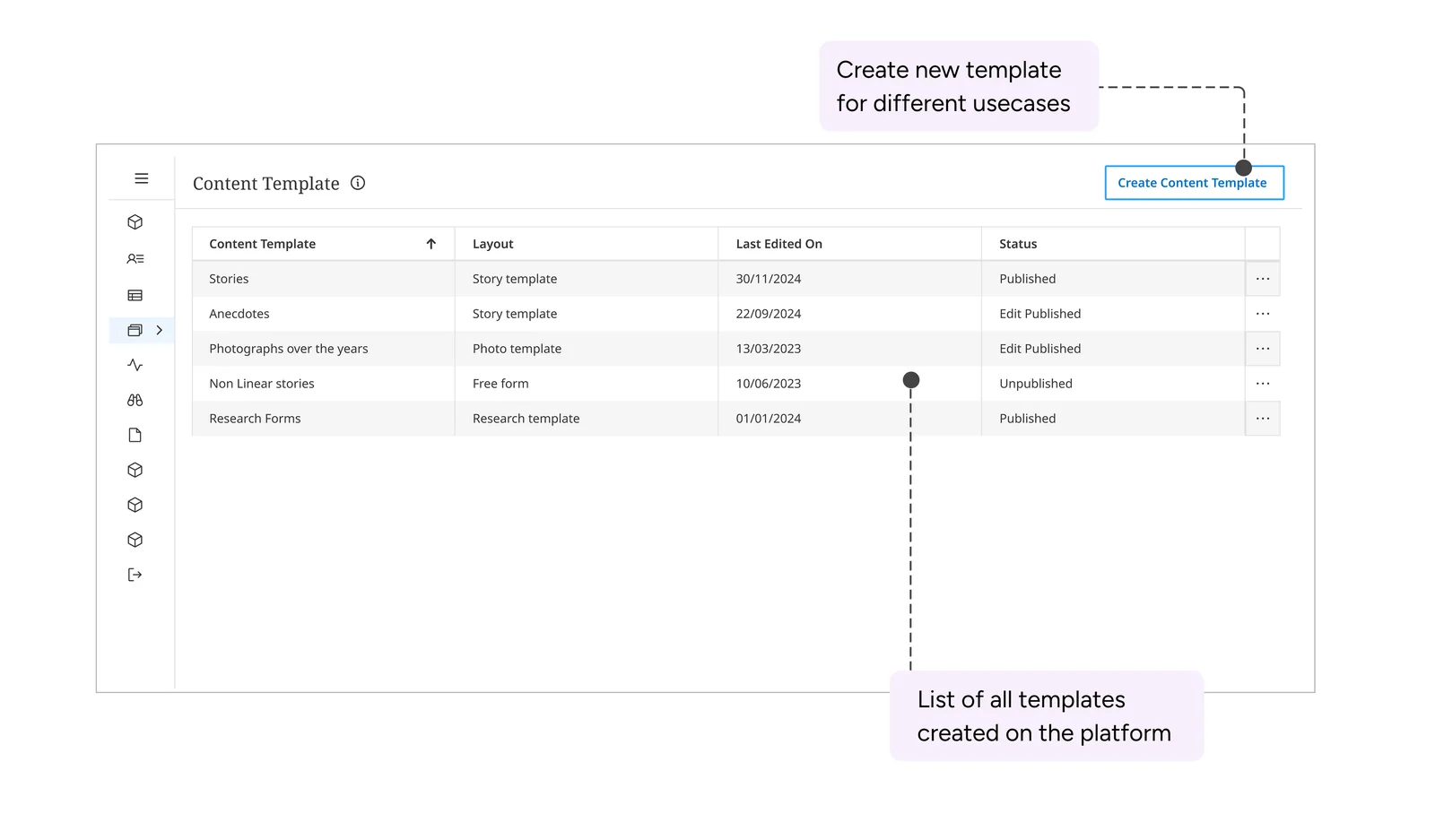The width and height of the screenshot is (1435, 840).
Task: Click the Published status in the Stories row
Action: click(1028, 279)
